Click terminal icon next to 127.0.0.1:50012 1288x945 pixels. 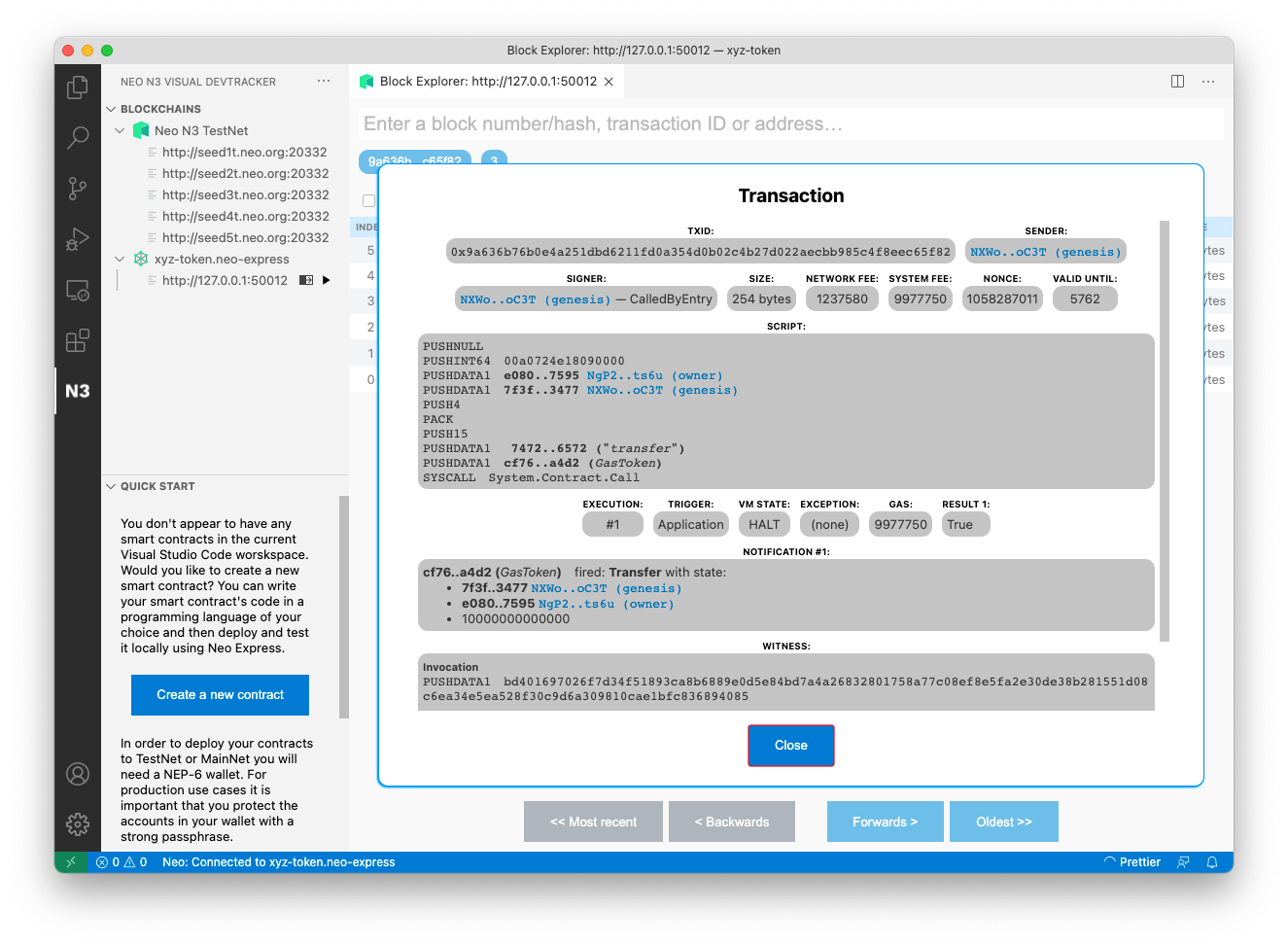(306, 280)
